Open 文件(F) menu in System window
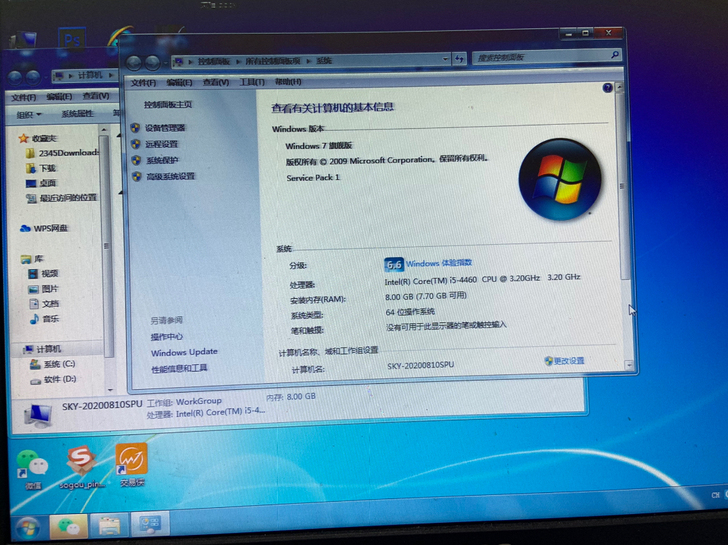This screenshot has width=728, height=545. (143, 83)
